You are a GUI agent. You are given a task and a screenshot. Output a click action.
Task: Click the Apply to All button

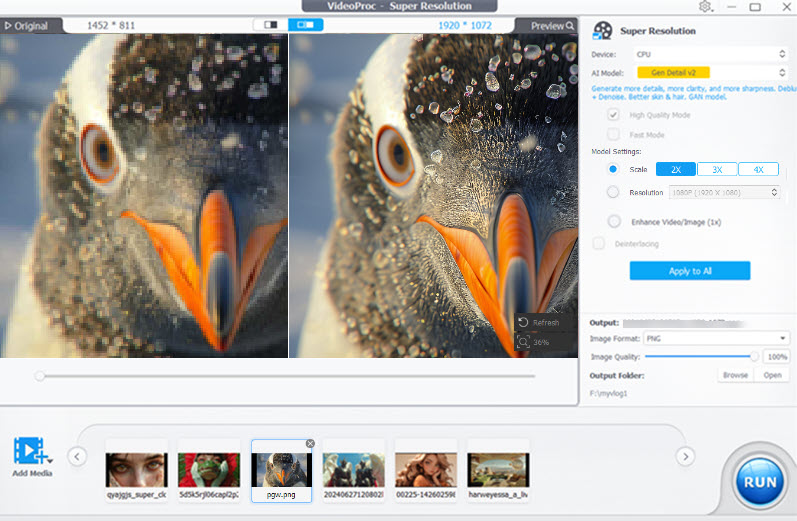(690, 271)
